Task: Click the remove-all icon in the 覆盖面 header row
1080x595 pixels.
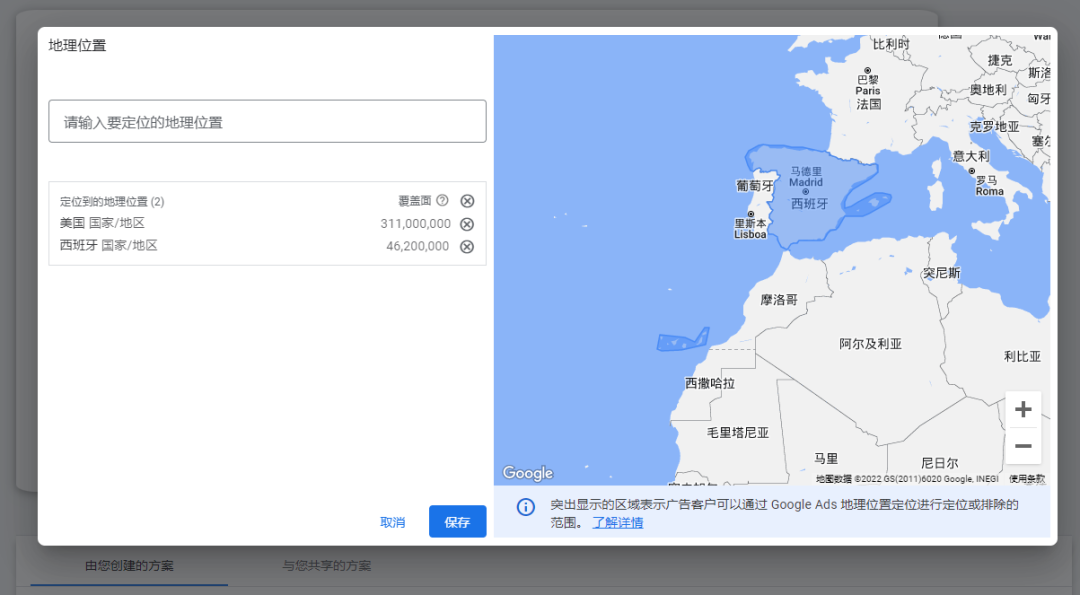Action: pyautogui.click(x=466, y=200)
